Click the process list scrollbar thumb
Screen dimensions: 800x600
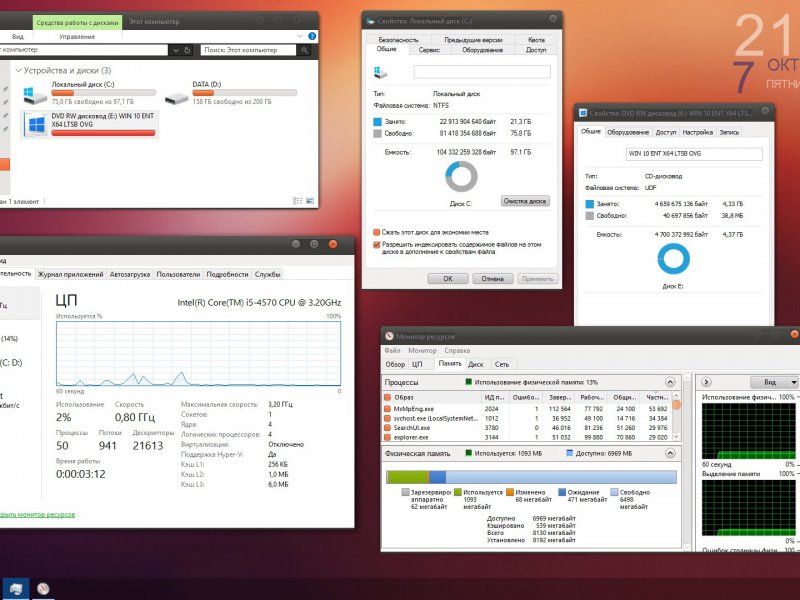[x=677, y=405]
